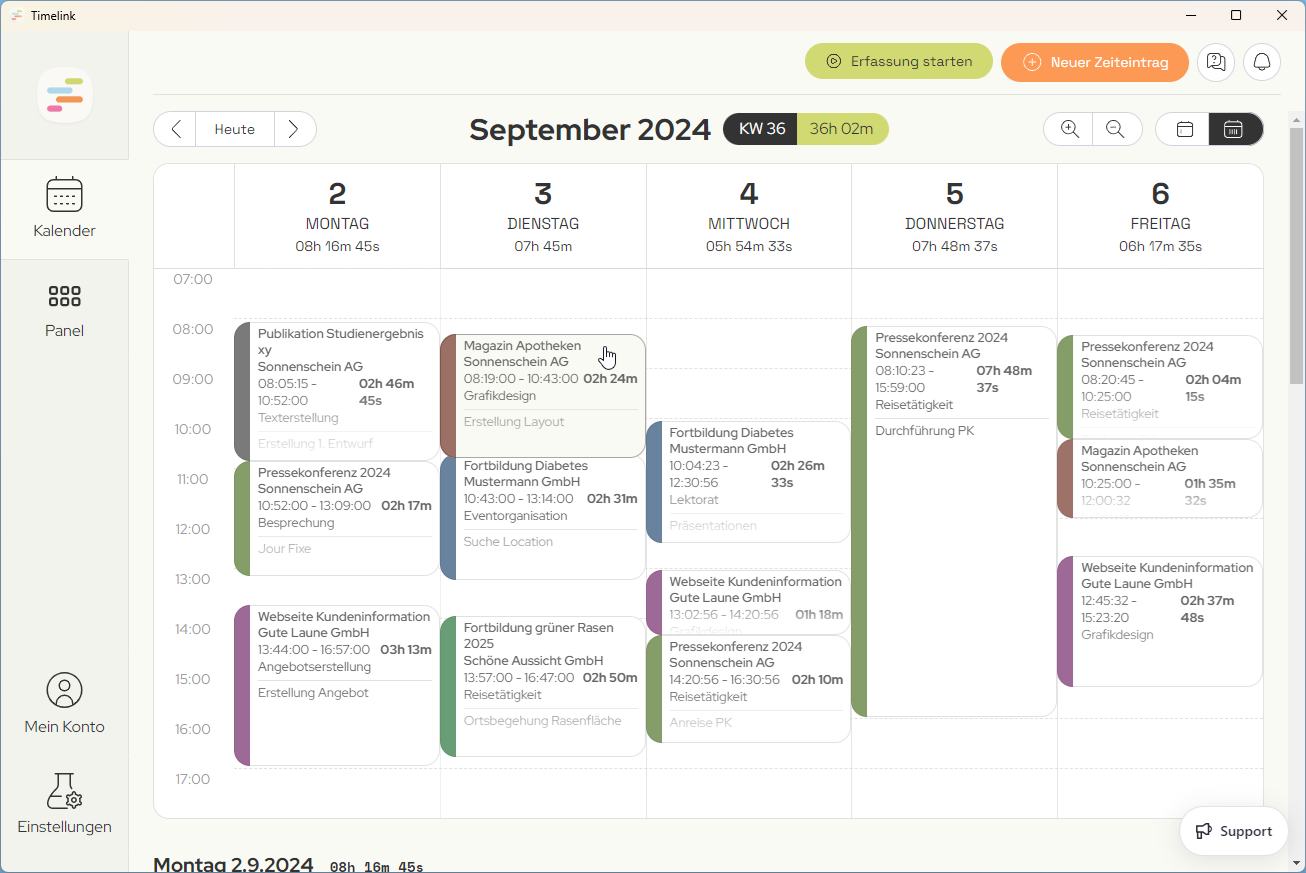Open Tuesday Fortbildung Diabetes Eventorganisation entry
The height and width of the screenshot is (873, 1306).
[543, 518]
